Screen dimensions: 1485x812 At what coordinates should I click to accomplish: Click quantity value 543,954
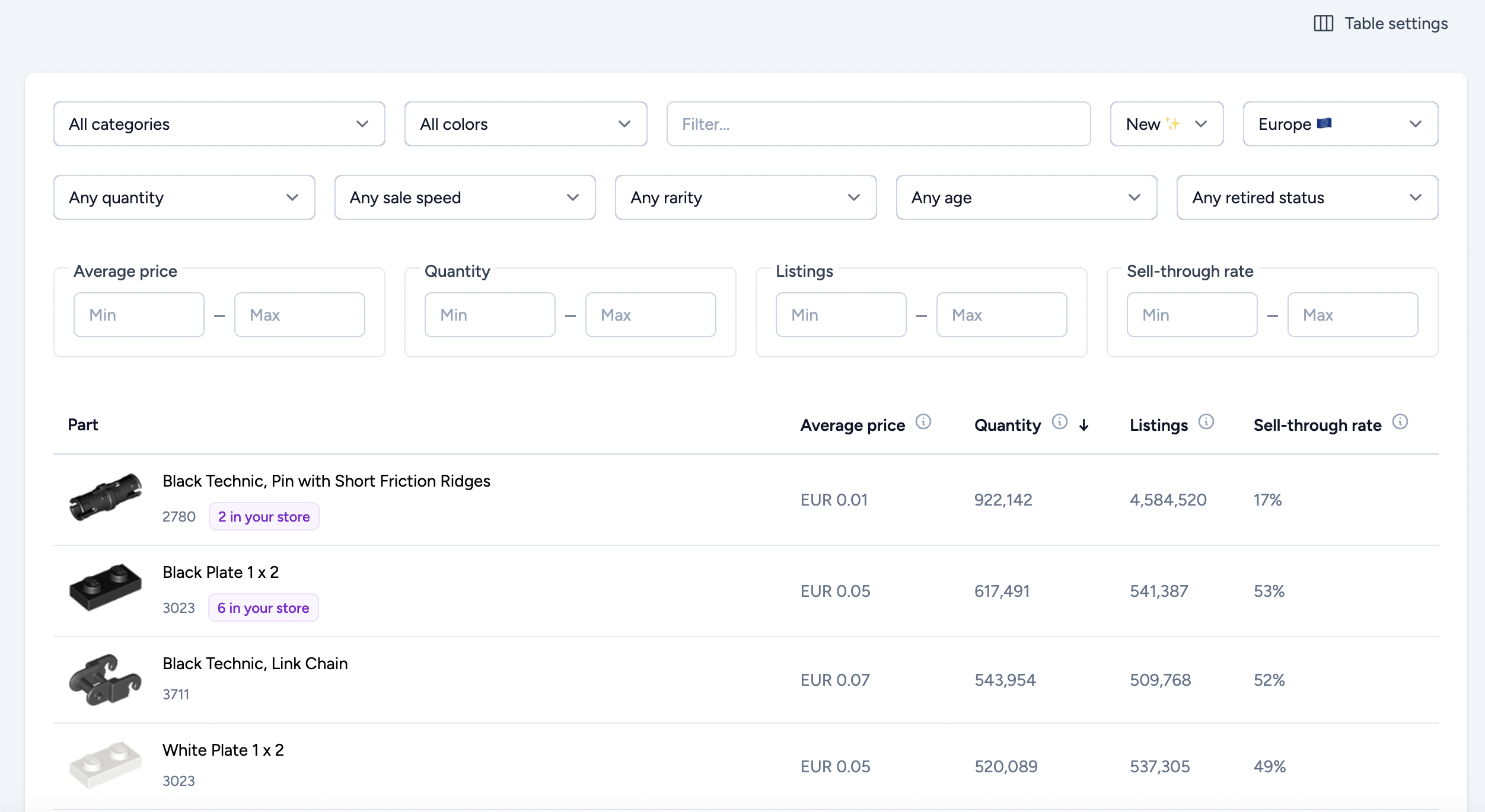(x=1005, y=680)
